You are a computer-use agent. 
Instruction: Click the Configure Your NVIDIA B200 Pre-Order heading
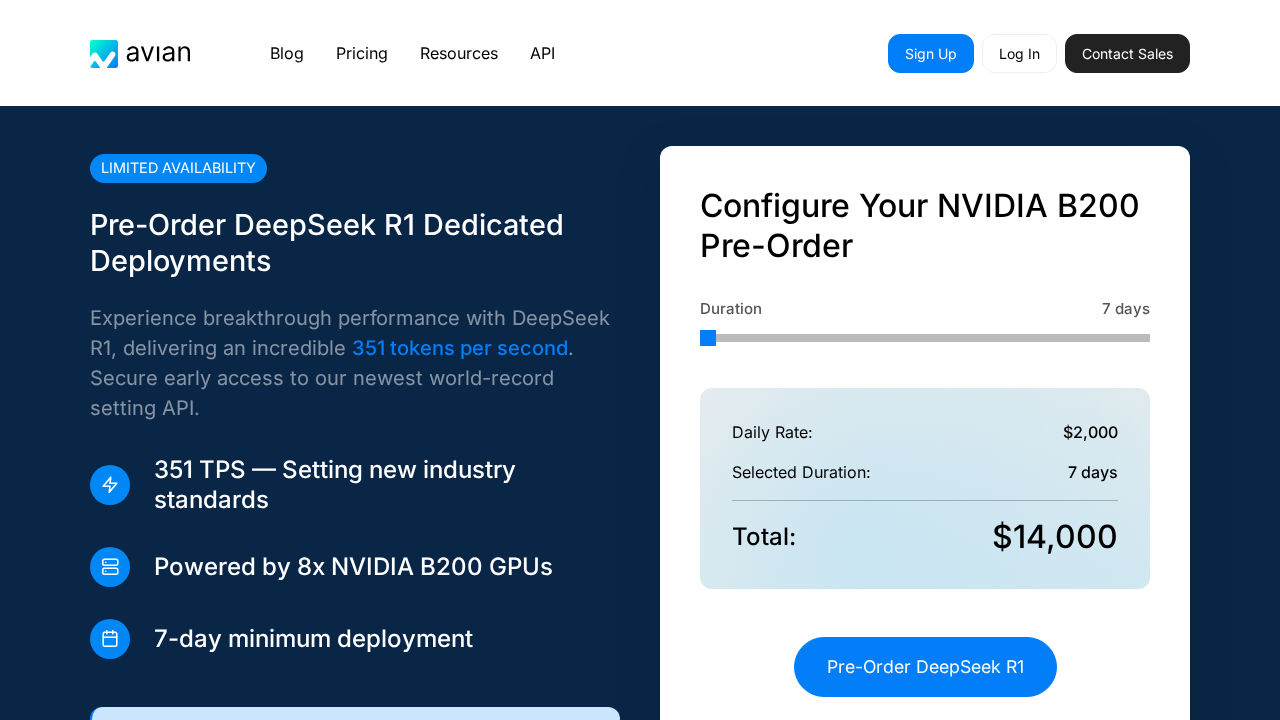pos(919,225)
